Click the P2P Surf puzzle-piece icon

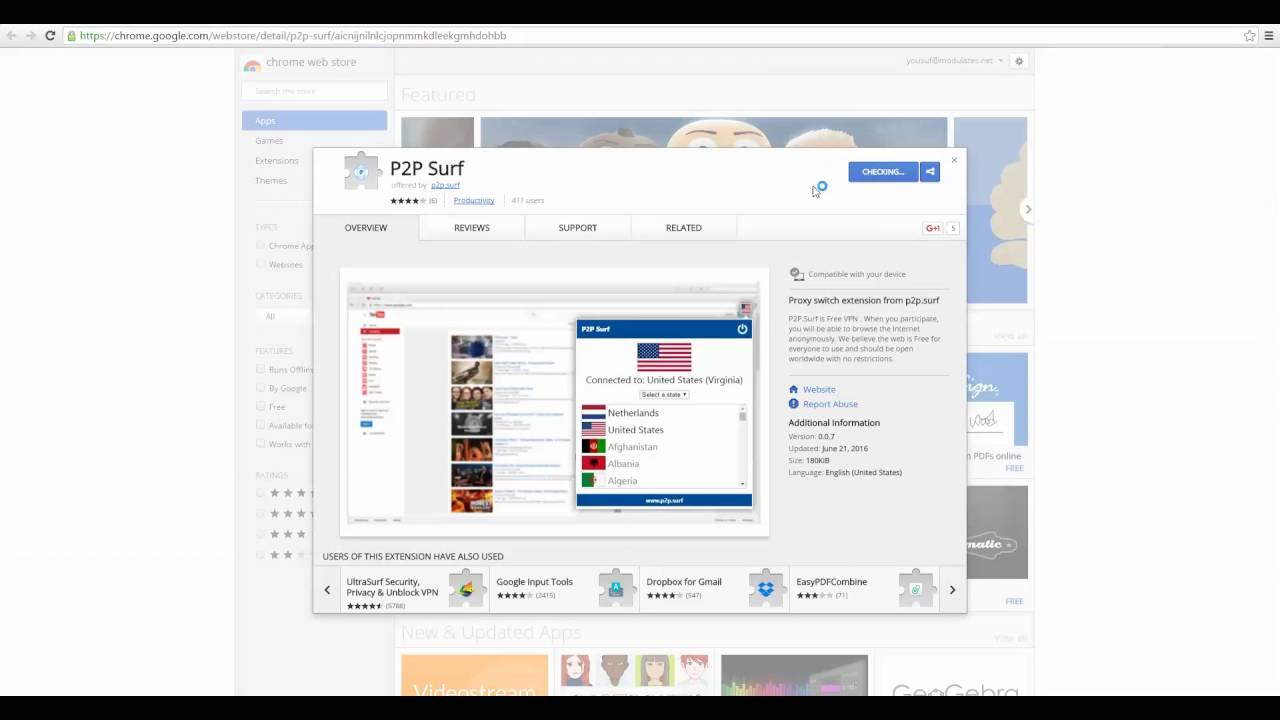[361, 171]
